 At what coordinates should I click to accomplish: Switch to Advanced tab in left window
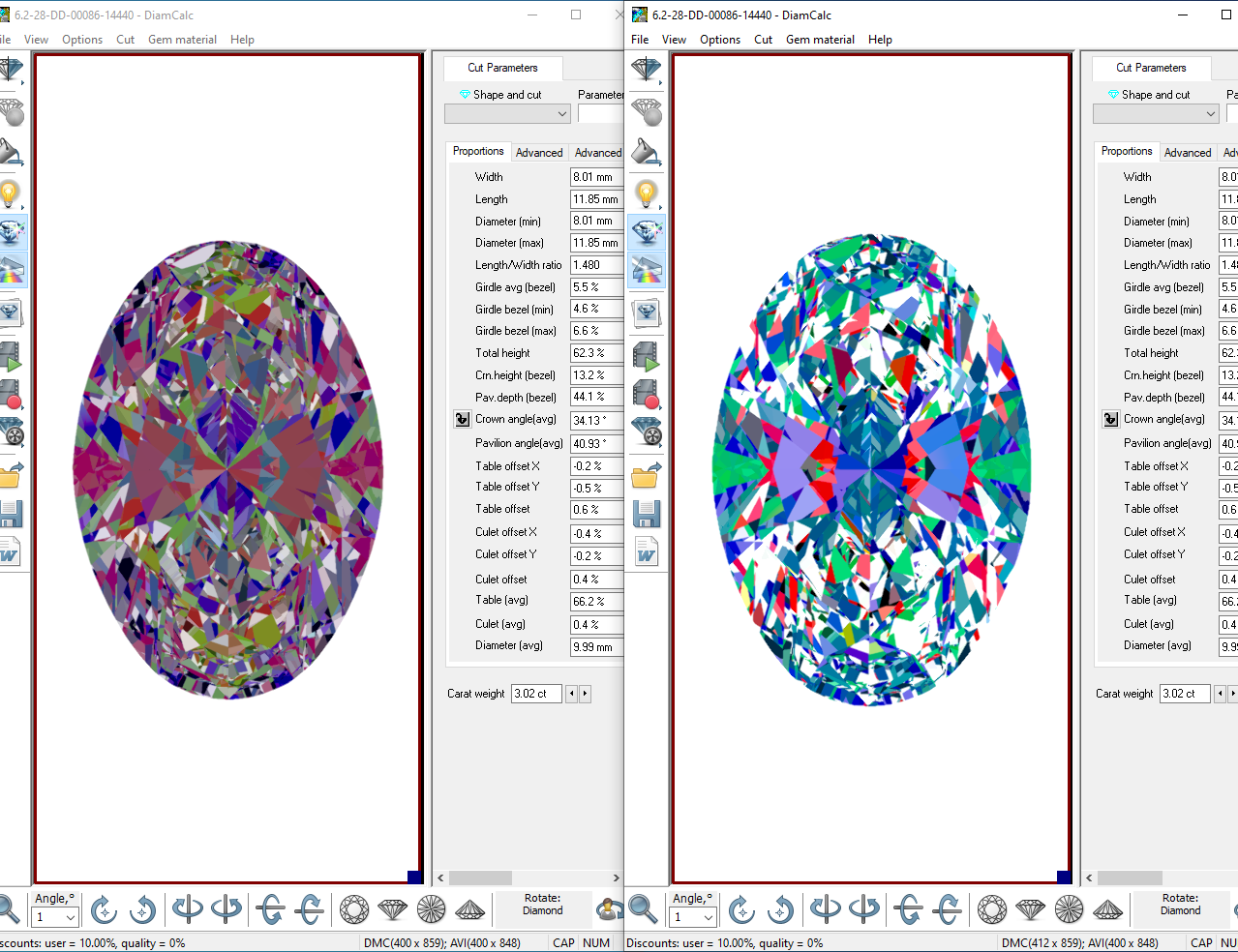point(539,153)
